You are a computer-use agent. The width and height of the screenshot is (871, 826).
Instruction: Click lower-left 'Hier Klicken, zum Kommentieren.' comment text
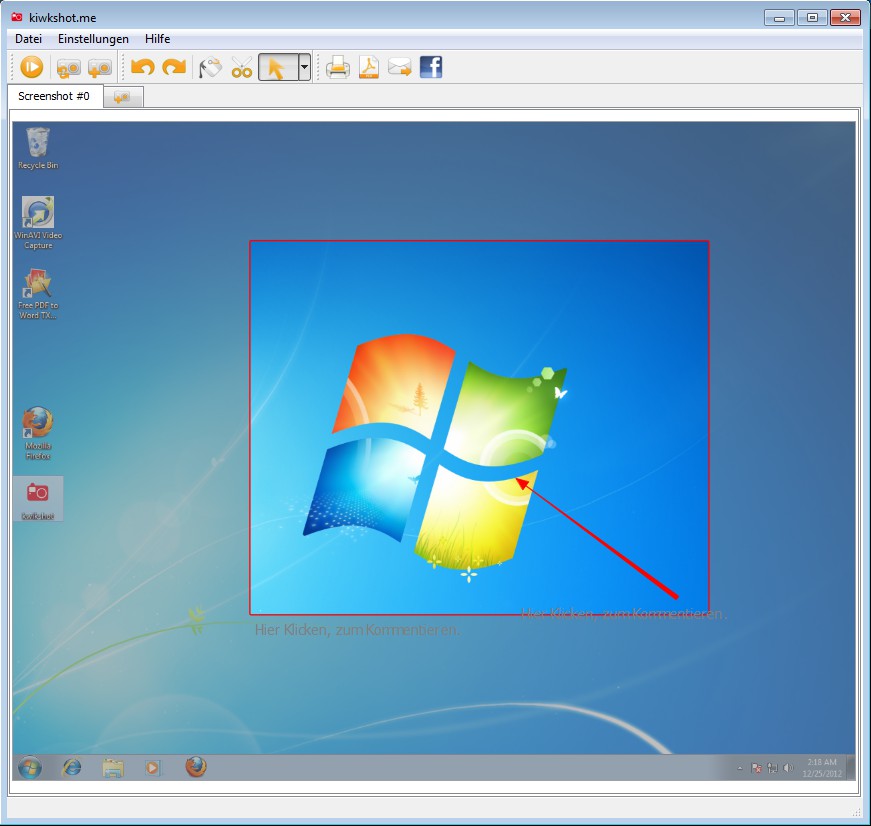(x=357, y=630)
